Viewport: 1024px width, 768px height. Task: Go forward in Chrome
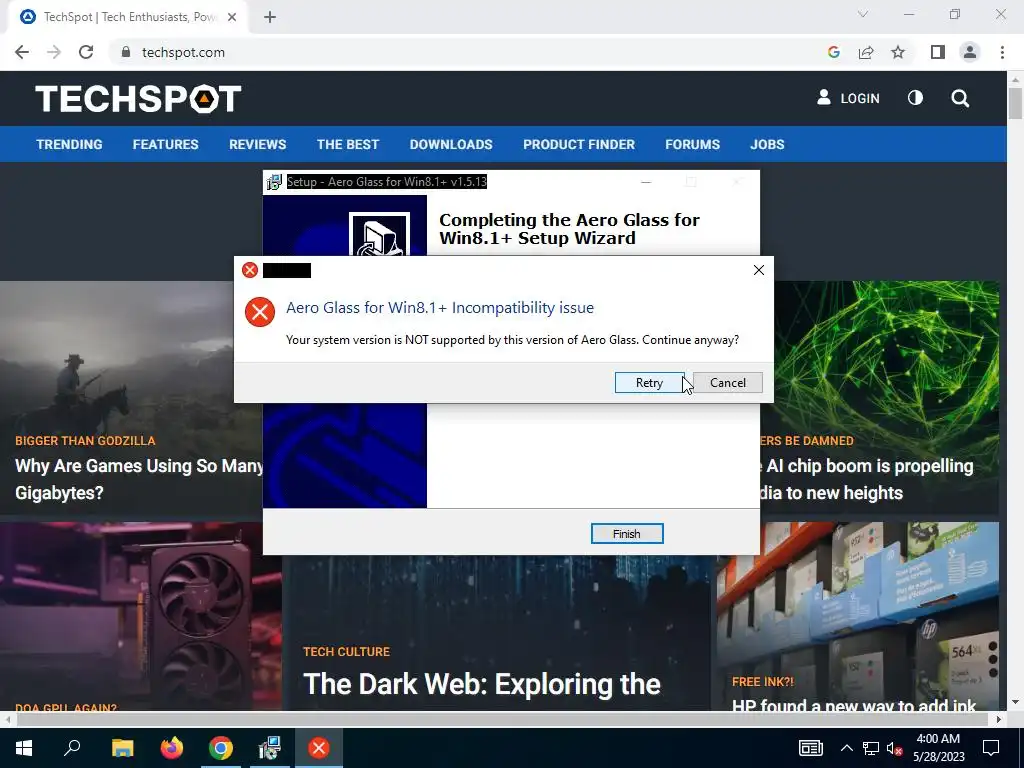(54, 52)
